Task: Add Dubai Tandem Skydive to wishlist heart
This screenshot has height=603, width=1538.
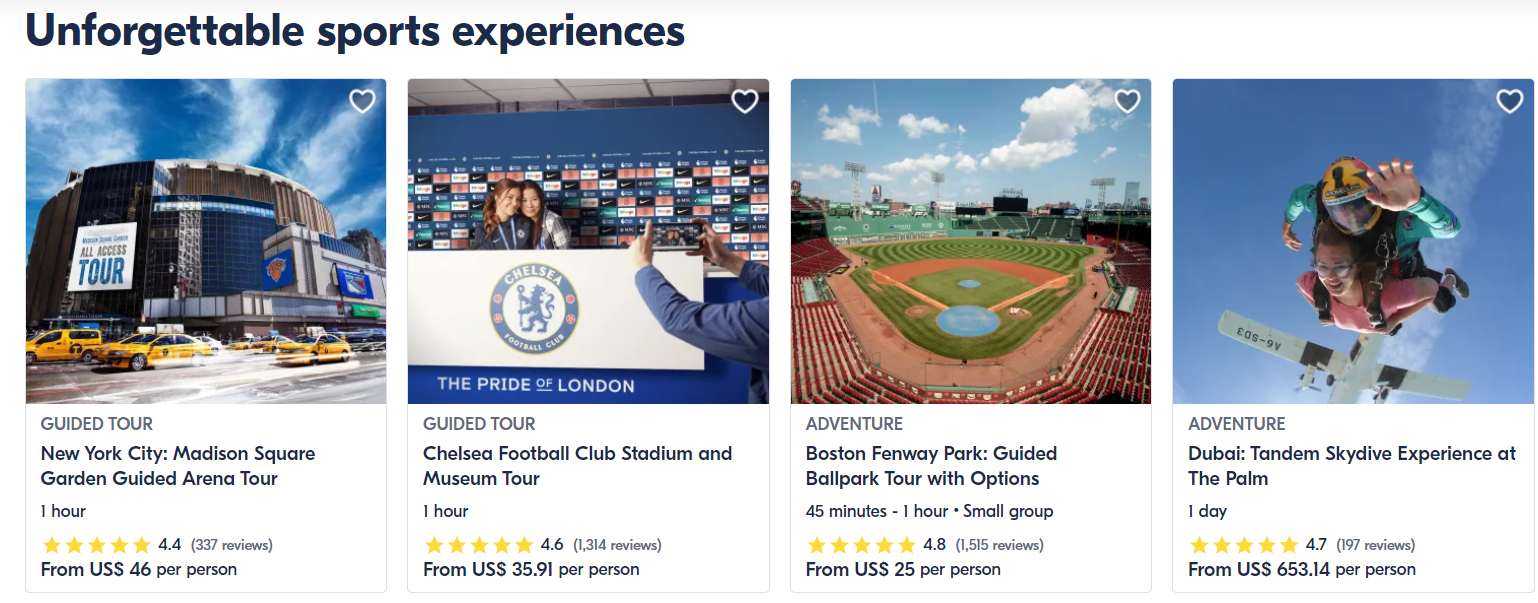Action: point(1510,101)
